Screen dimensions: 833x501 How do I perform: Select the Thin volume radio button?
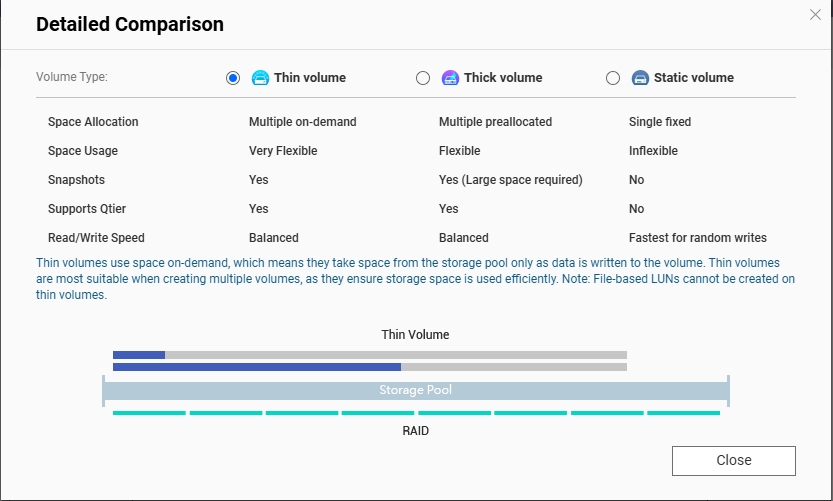233,78
